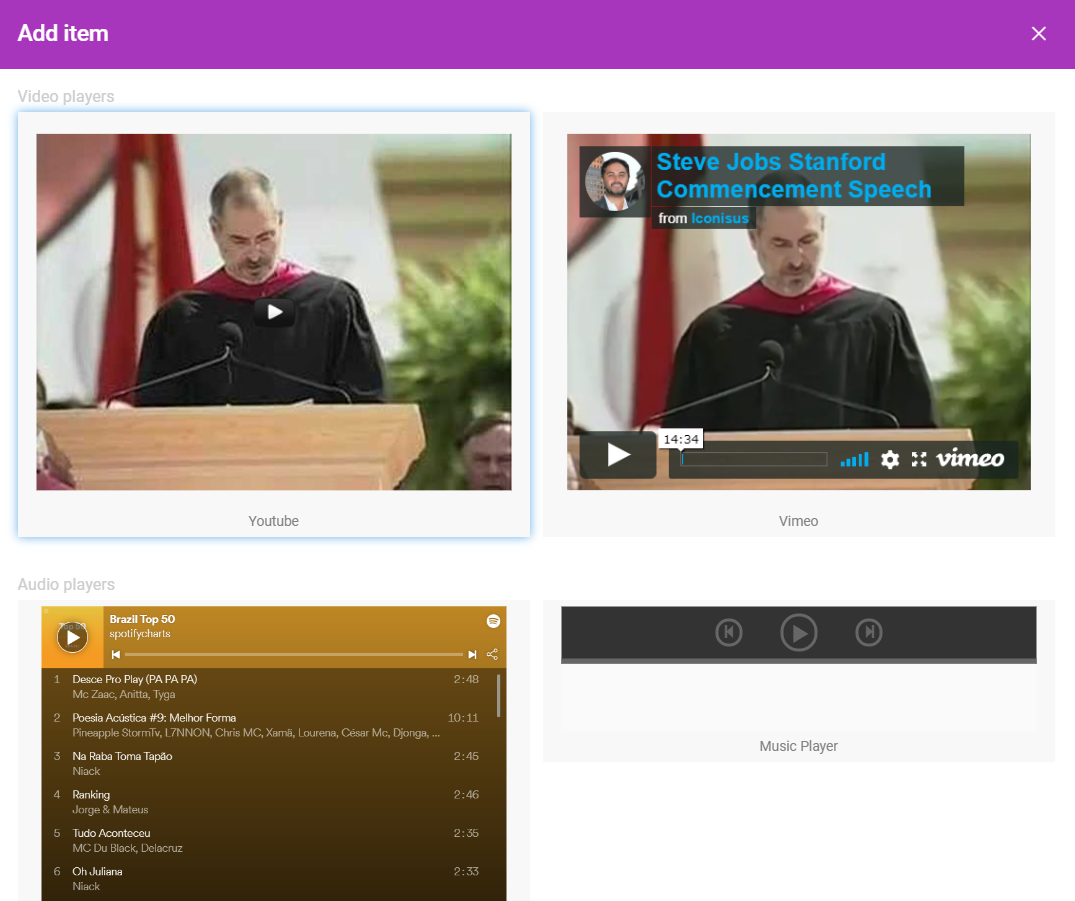Click Music Player next track button
Viewport: 1075px width, 901px height.
click(x=869, y=632)
